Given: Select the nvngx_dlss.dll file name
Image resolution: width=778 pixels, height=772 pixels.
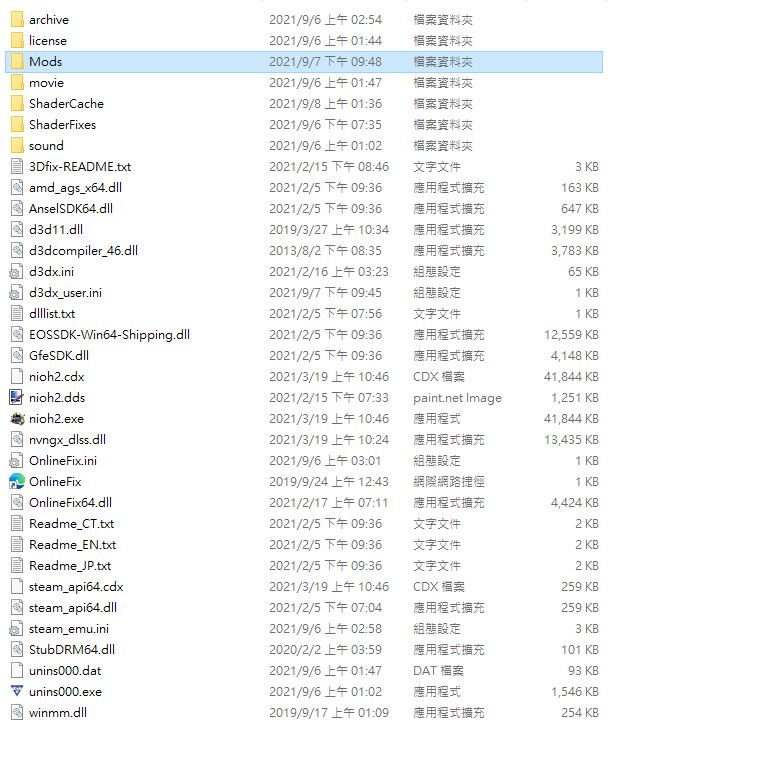Looking at the screenshot, I should point(67,439).
